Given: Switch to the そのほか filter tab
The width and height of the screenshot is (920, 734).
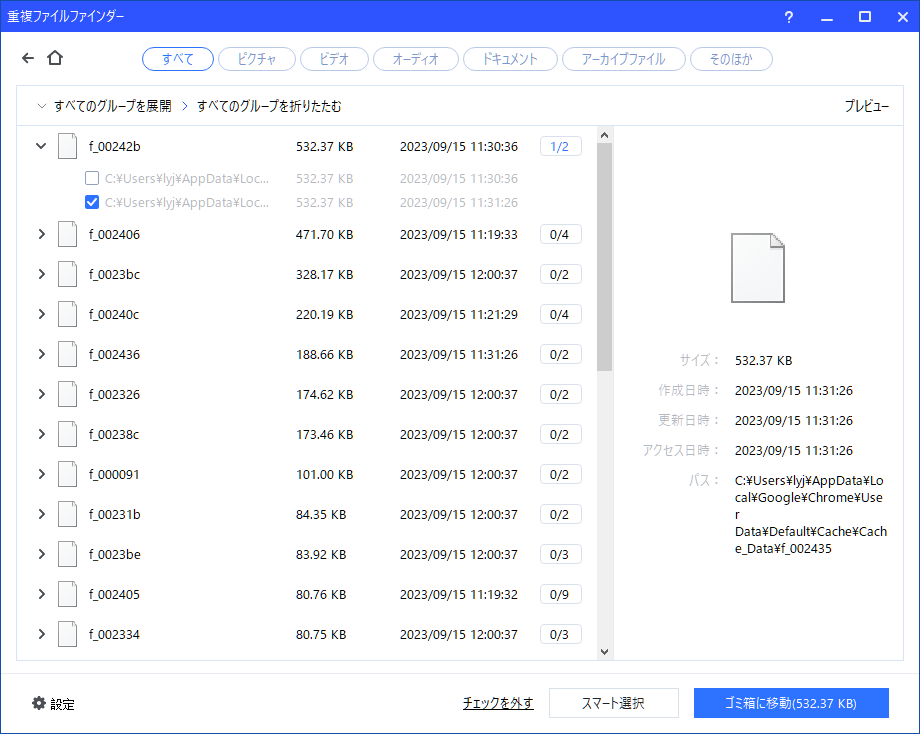Looking at the screenshot, I should [x=731, y=59].
